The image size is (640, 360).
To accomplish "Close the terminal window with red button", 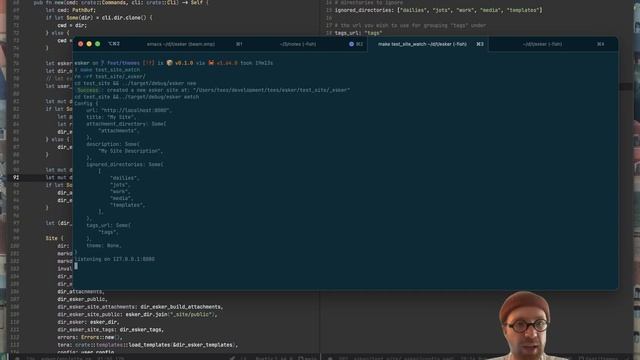I will (x=80, y=44).
